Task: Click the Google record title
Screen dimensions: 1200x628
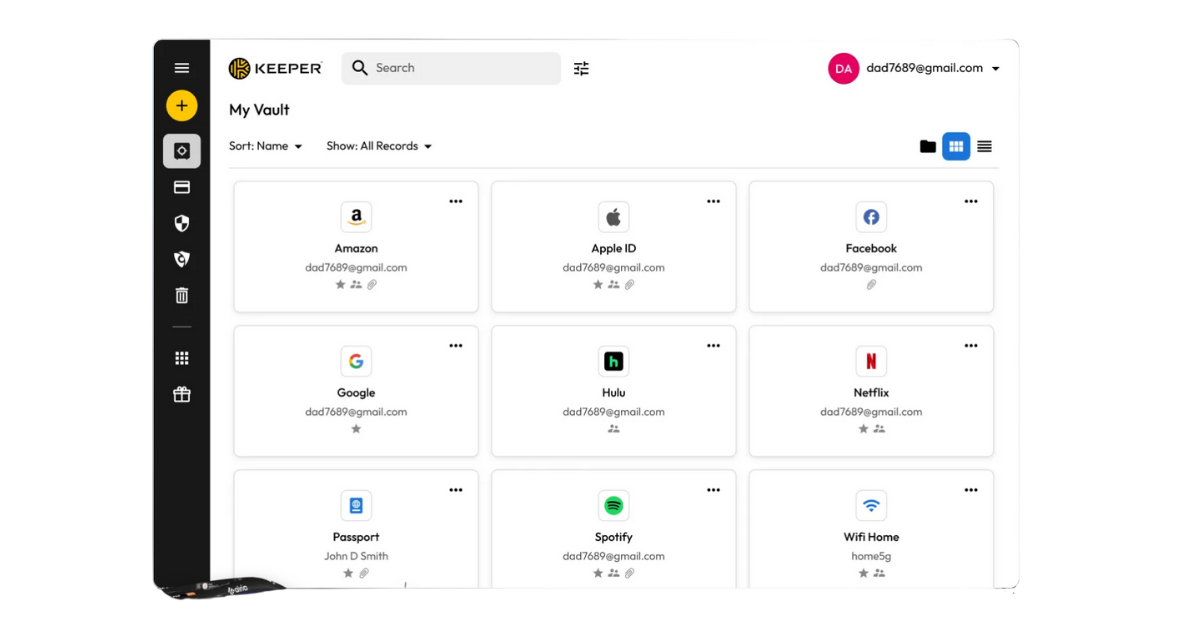Action: click(x=356, y=393)
